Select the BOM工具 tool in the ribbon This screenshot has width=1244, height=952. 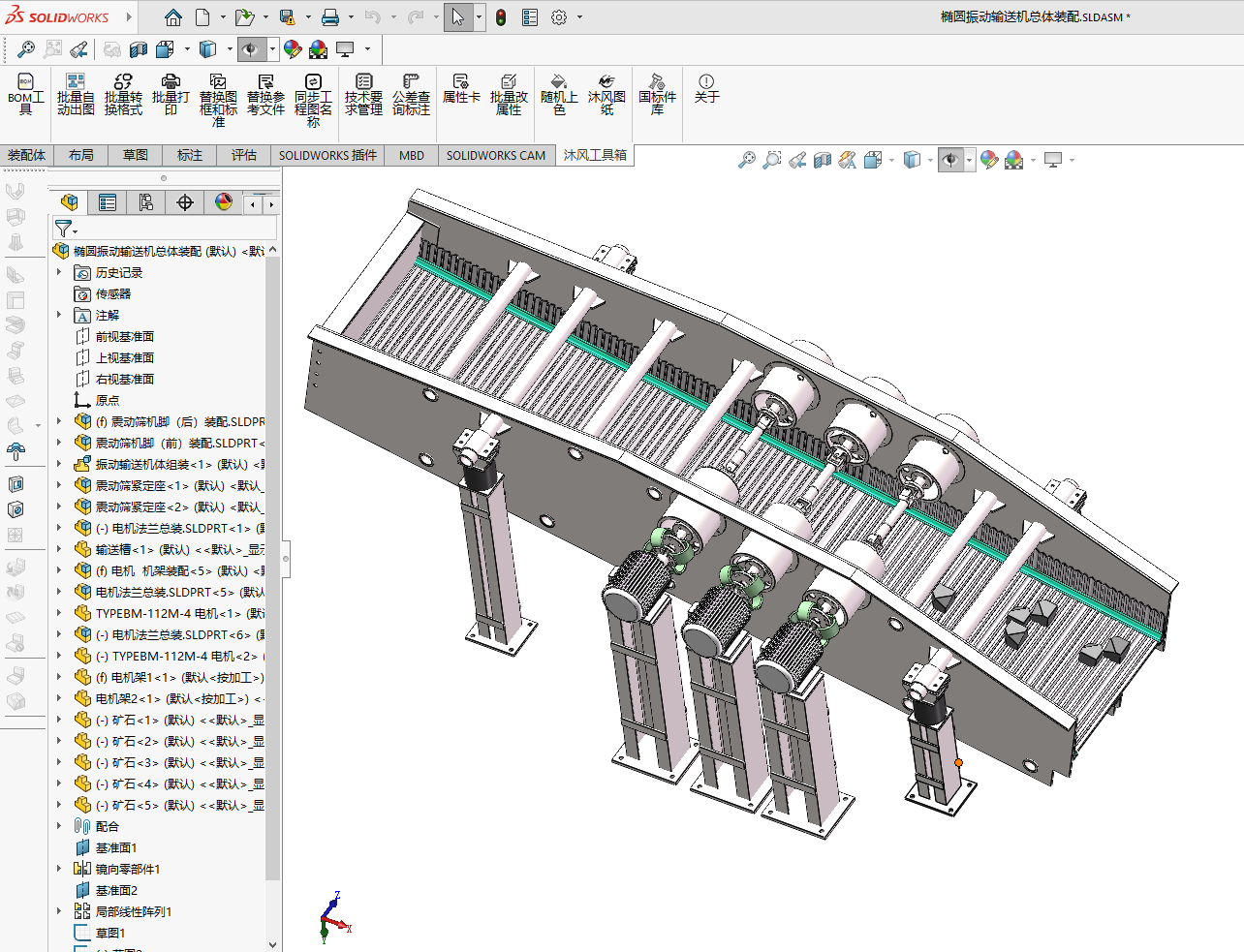[25, 92]
